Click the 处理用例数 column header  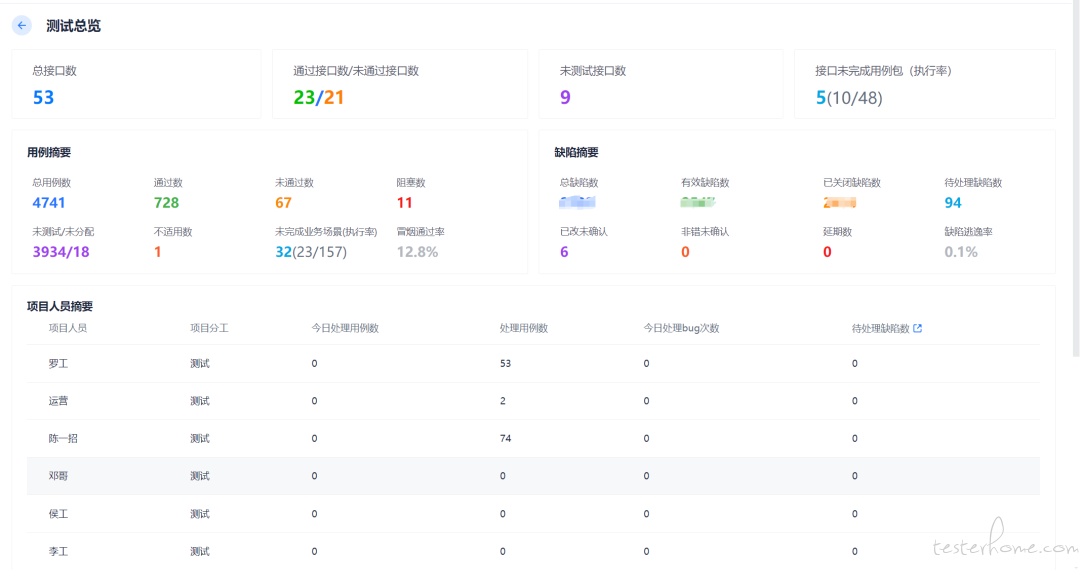pos(523,328)
